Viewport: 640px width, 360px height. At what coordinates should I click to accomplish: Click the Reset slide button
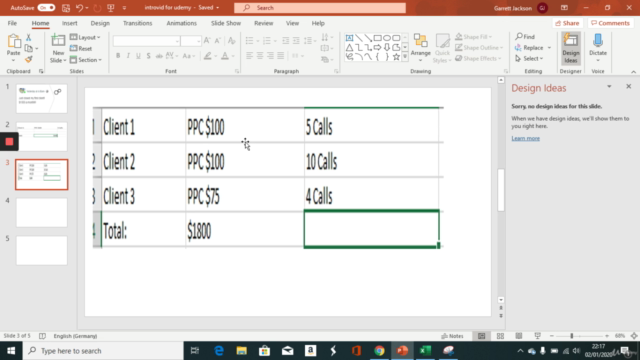81,49
